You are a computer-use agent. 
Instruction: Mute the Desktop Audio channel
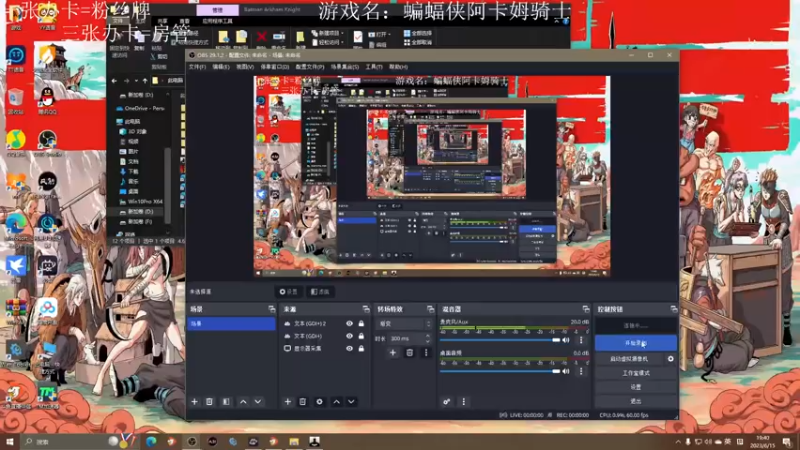[566, 371]
